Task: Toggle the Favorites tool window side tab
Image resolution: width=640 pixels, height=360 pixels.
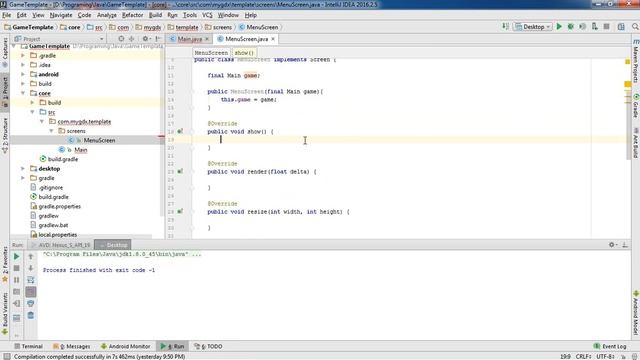Action: (x=5, y=265)
